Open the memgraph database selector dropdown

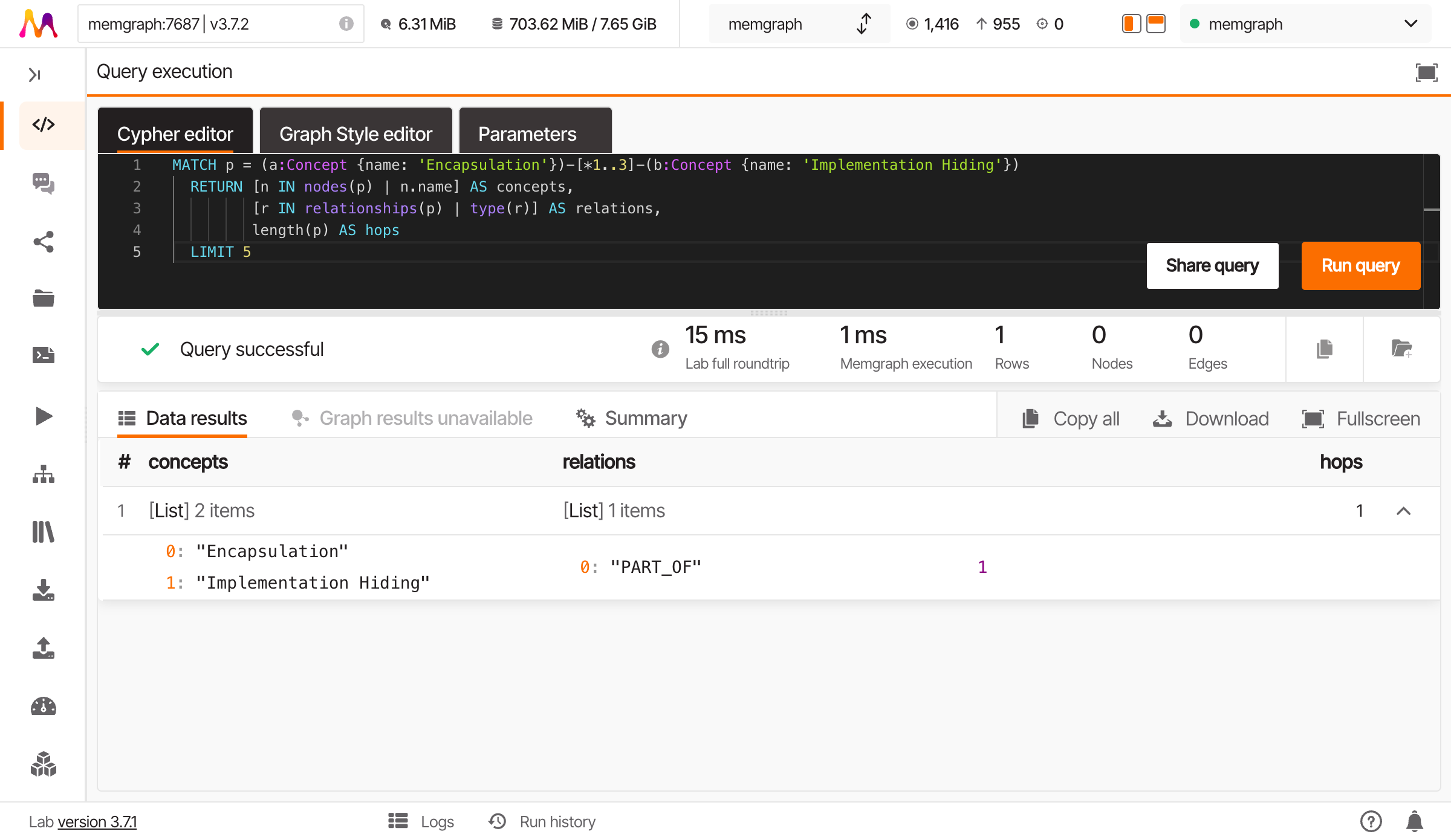click(799, 24)
